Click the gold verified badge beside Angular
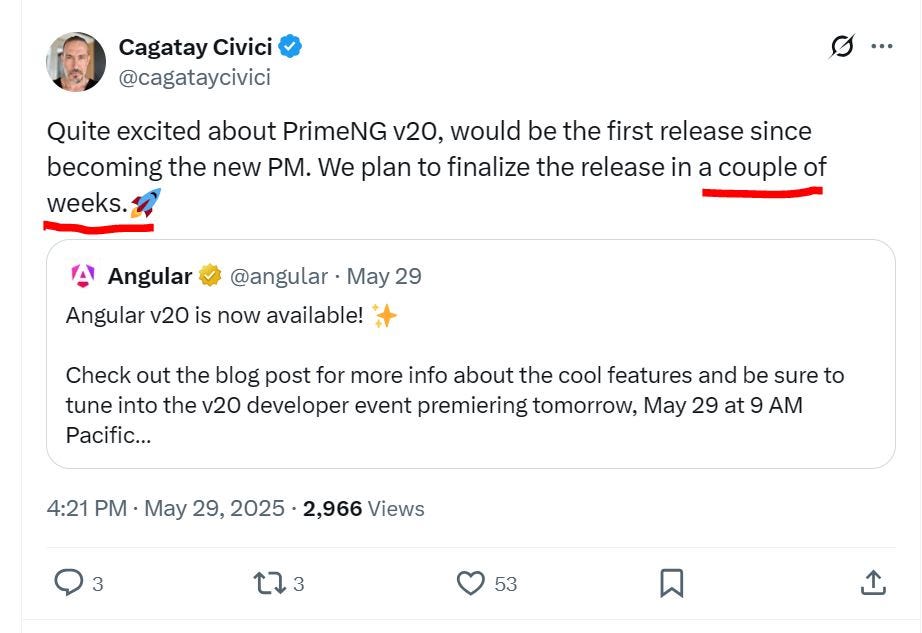The image size is (922, 633). (x=210, y=275)
